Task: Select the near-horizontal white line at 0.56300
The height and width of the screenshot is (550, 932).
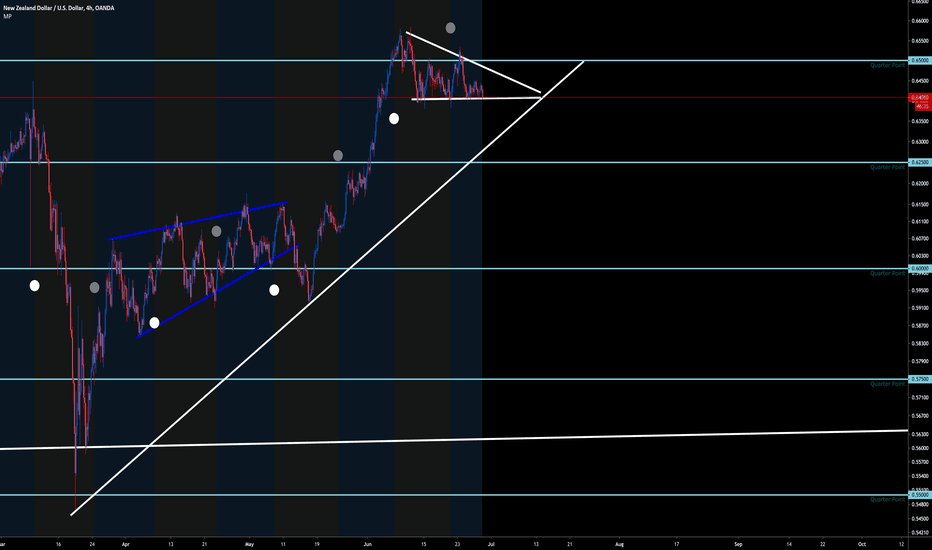Action: [x=454, y=439]
